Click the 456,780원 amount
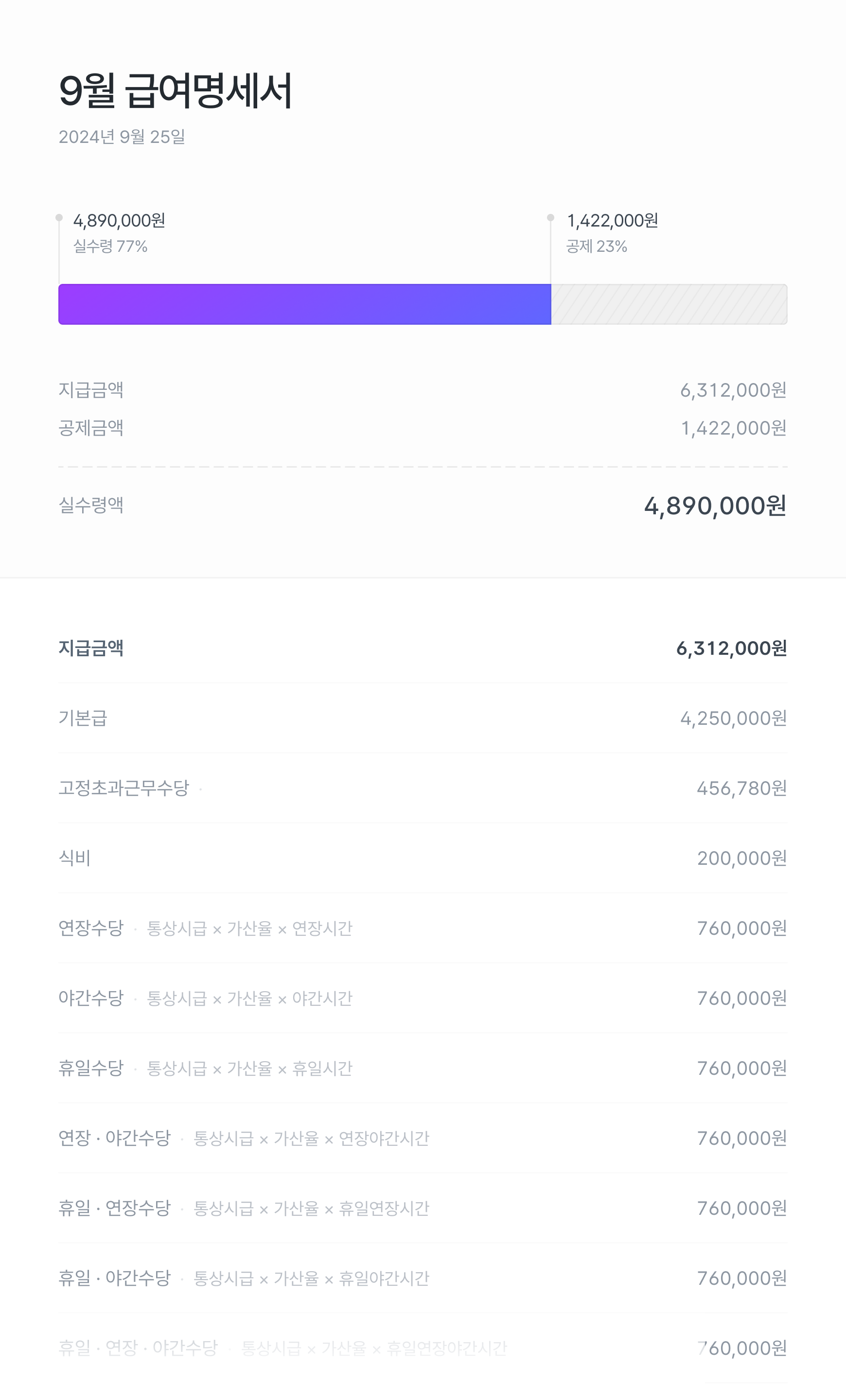The image size is (846, 1400). coord(741,788)
